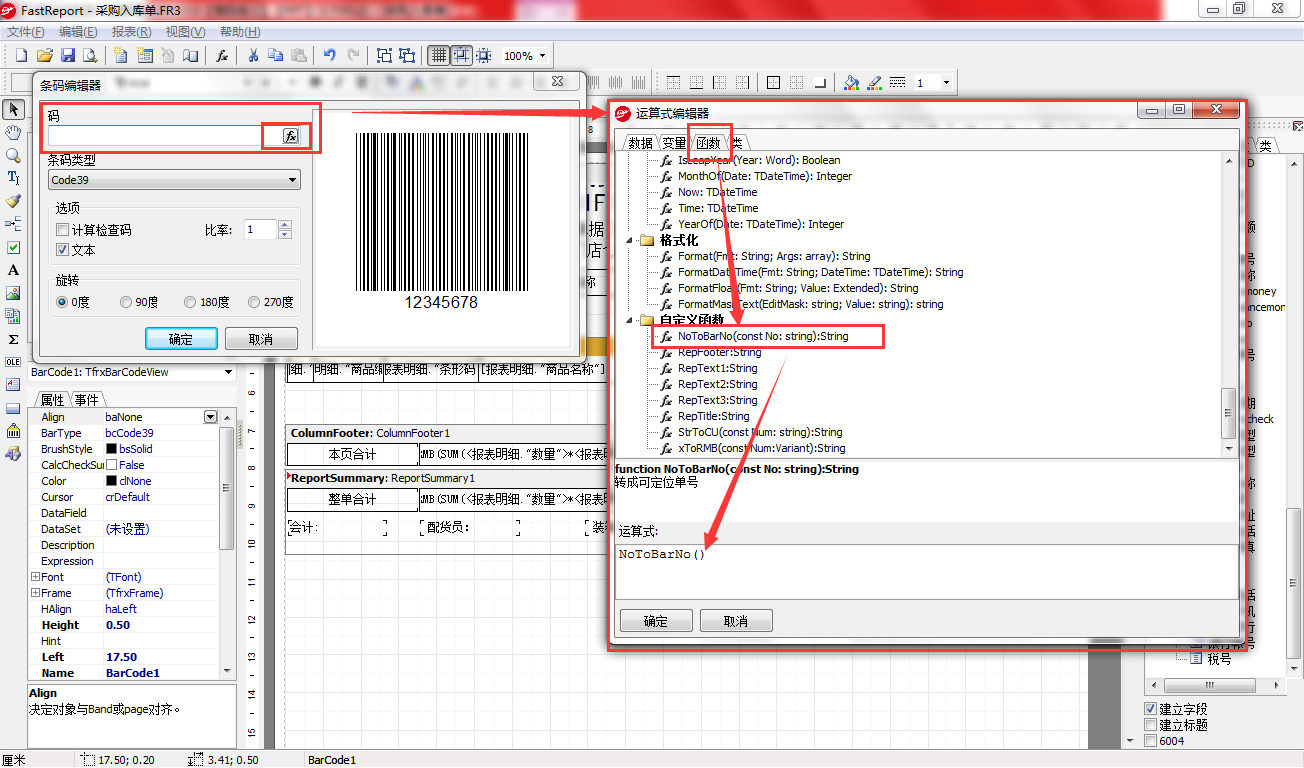The image size is (1304, 768).
Task: Click the Print Preview toolbar icon
Action: click(91, 56)
